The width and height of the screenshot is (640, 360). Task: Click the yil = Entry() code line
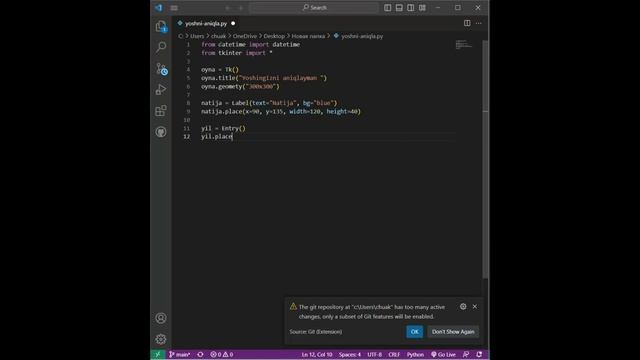pyautogui.click(x=223, y=128)
